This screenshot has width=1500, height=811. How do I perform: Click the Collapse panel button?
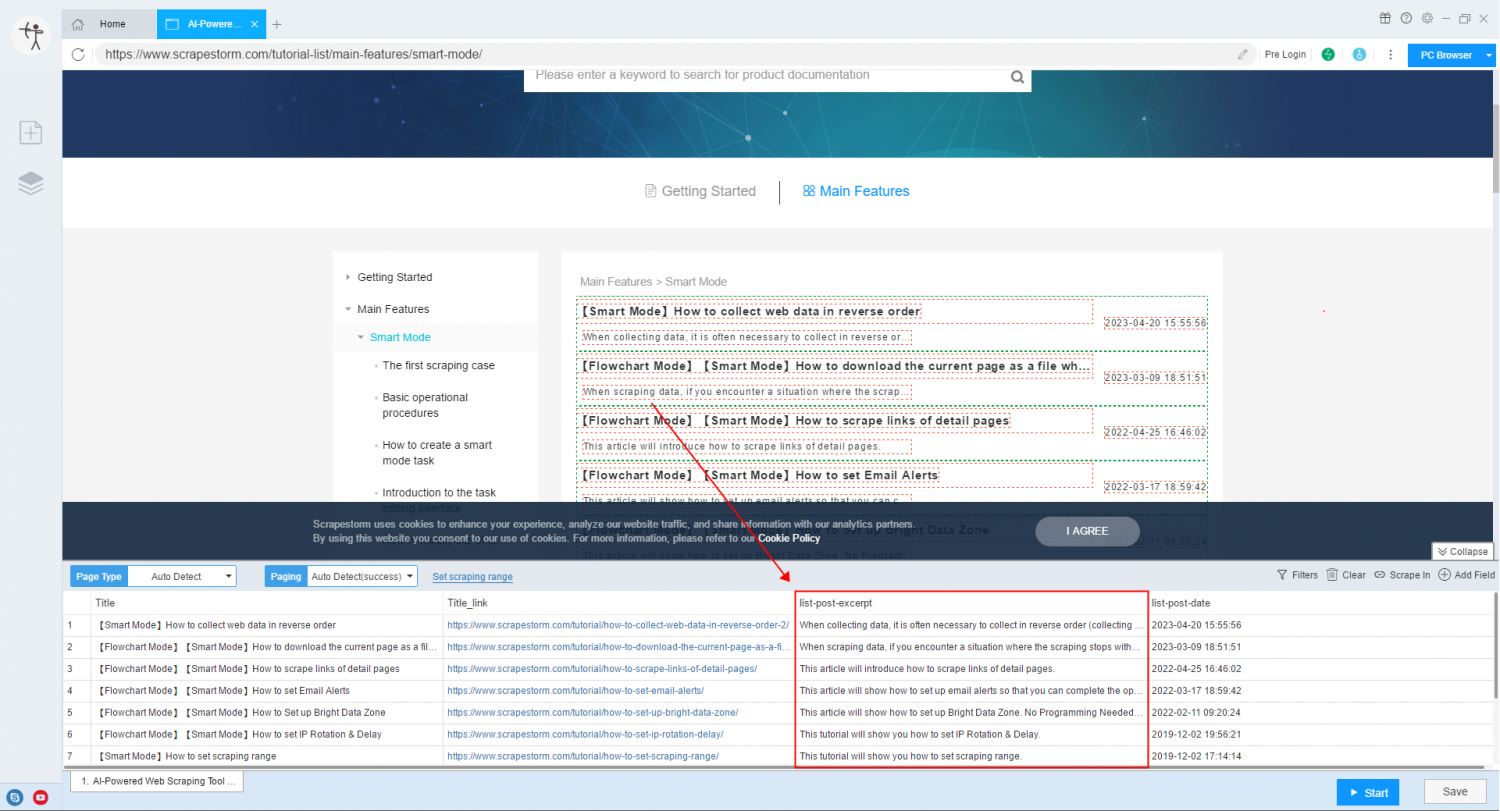coord(1462,552)
